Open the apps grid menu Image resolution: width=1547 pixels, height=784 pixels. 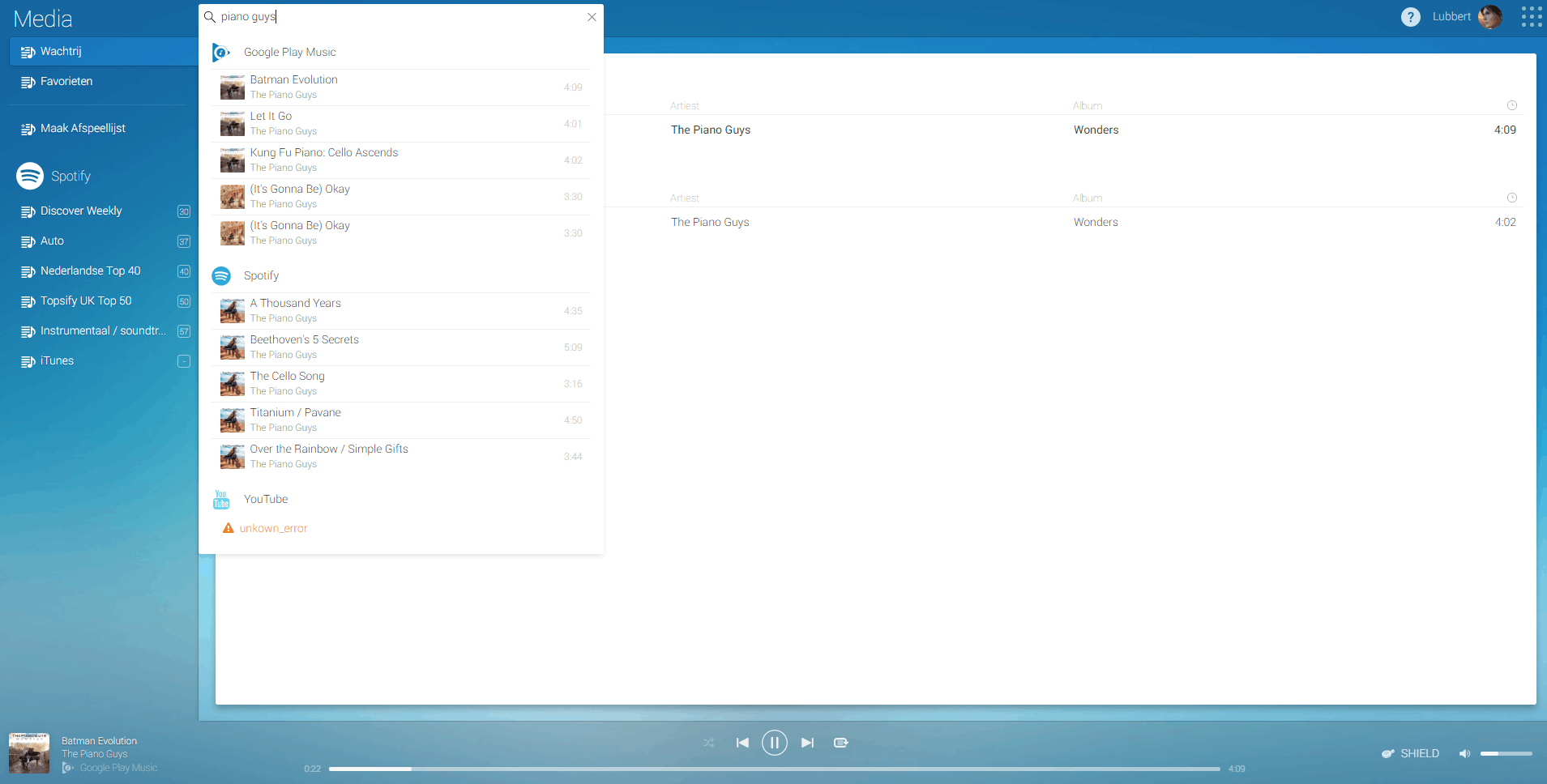[x=1532, y=17]
